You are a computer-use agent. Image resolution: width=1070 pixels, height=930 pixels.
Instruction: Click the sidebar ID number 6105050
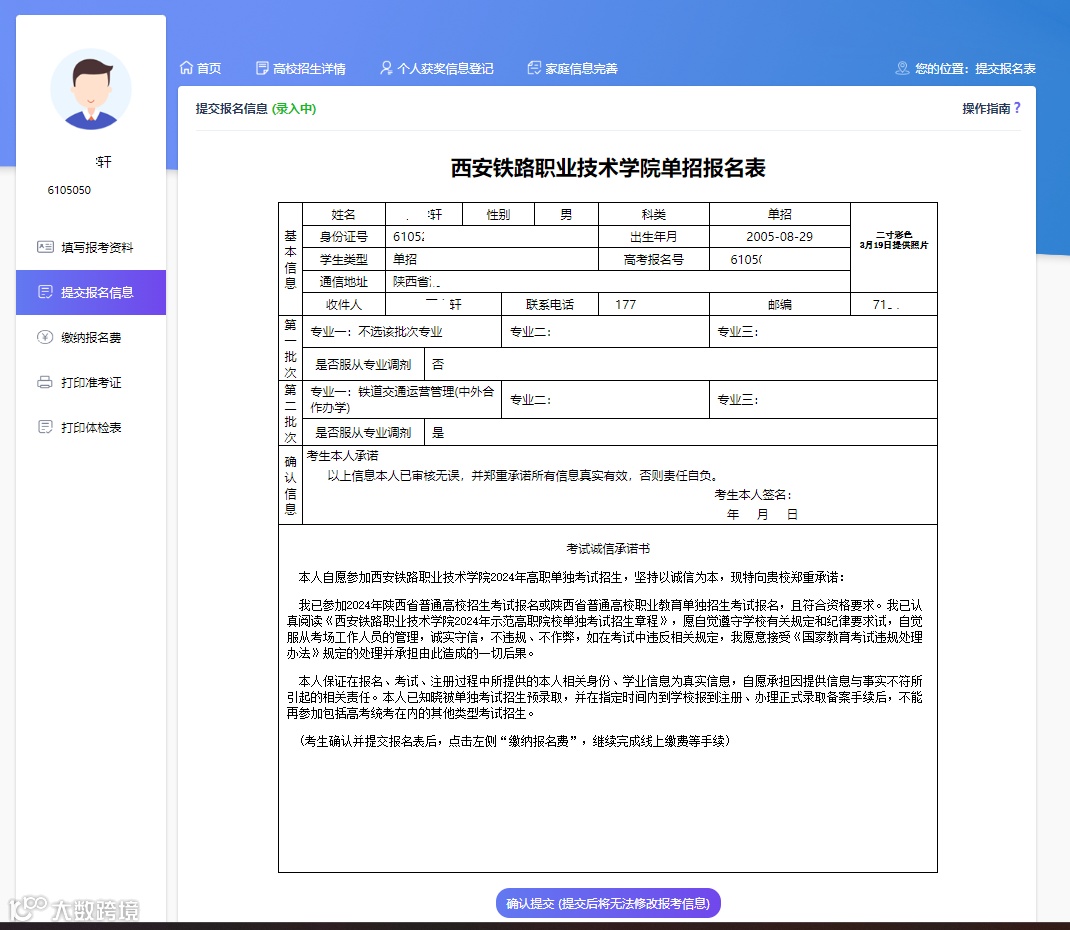tap(69, 190)
